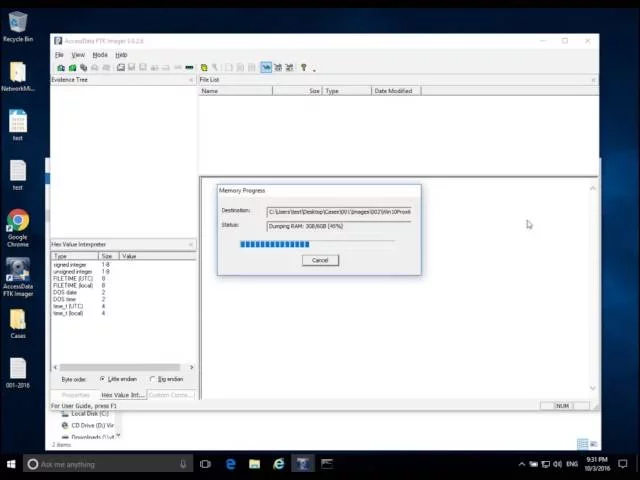Image resolution: width=640 pixels, height=480 pixels.
Task: Click the Dumping RAM status field
Action: tap(339, 226)
